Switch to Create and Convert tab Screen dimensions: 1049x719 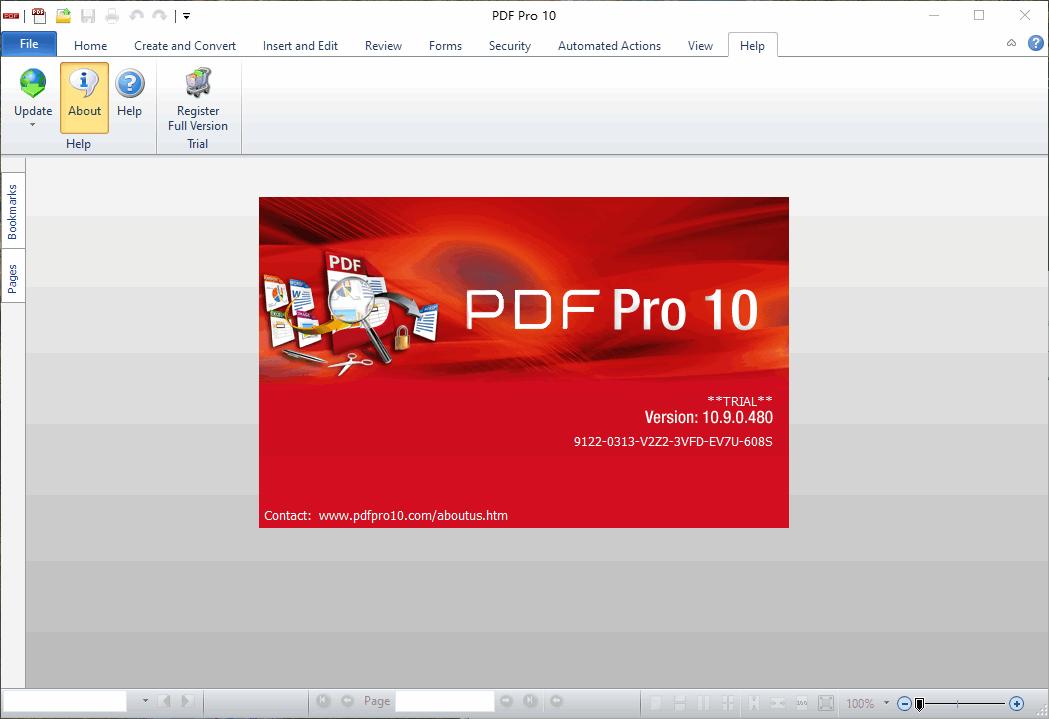pyautogui.click(x=185, y=45)
